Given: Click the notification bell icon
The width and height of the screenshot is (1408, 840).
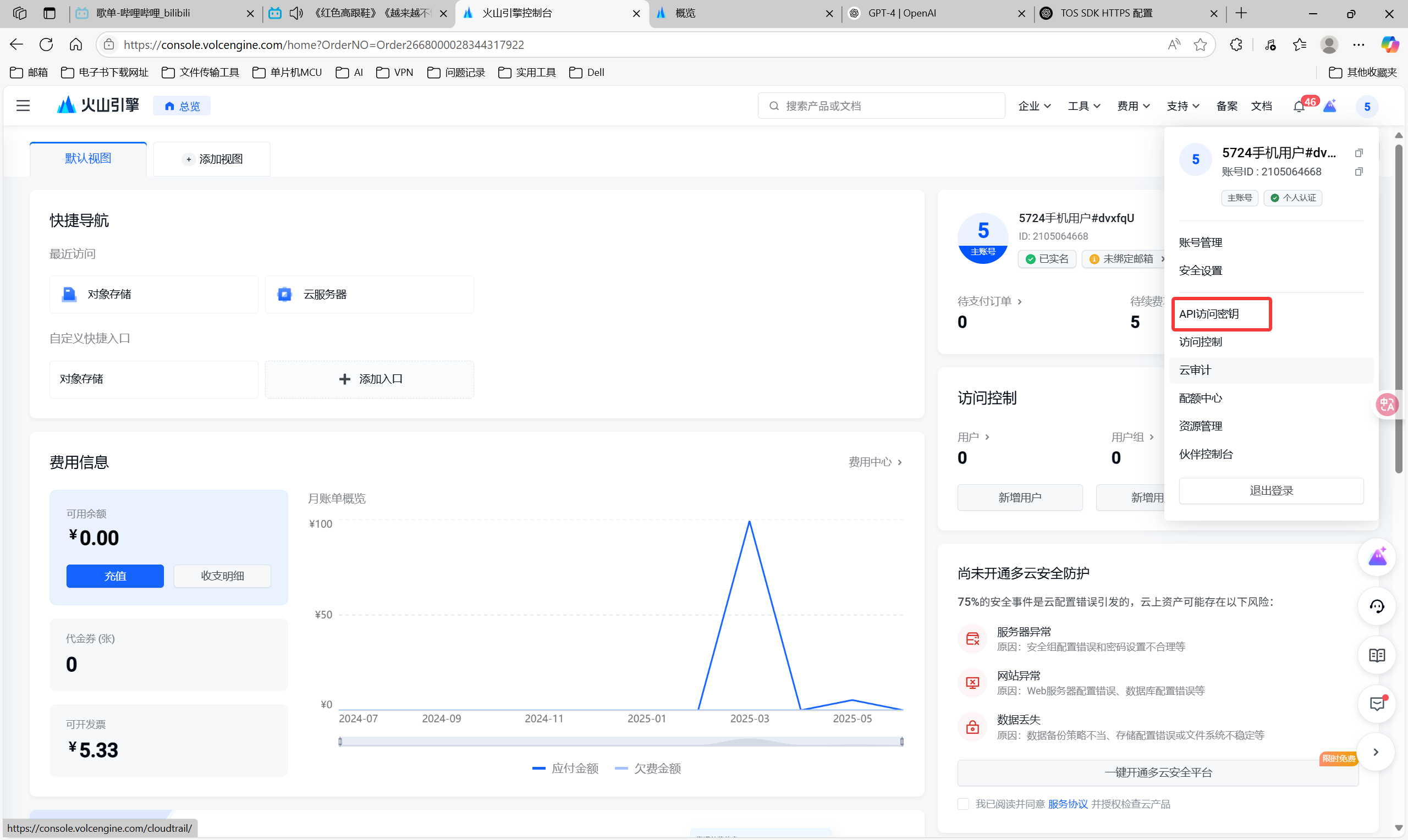Looking at the screenshot, I should (1299, 107).
